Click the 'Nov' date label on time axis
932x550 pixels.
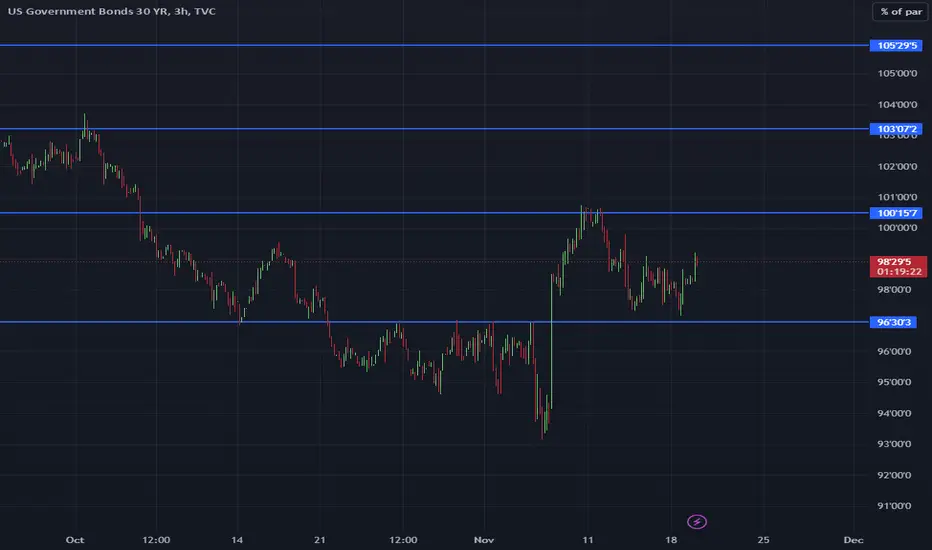[x=484, y=540]
